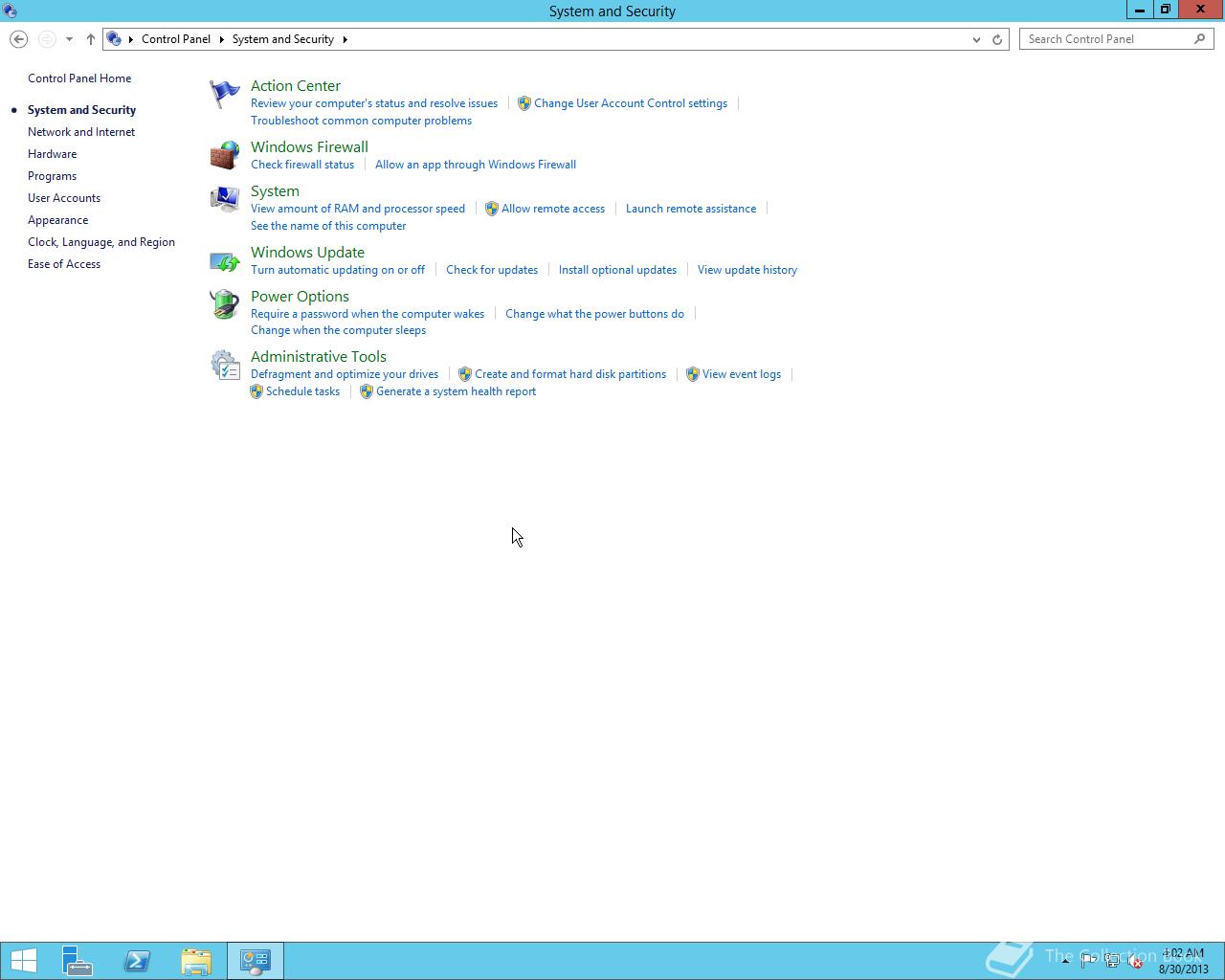
Task: Open the System computer icon
Action: click(x=225, y=199)
